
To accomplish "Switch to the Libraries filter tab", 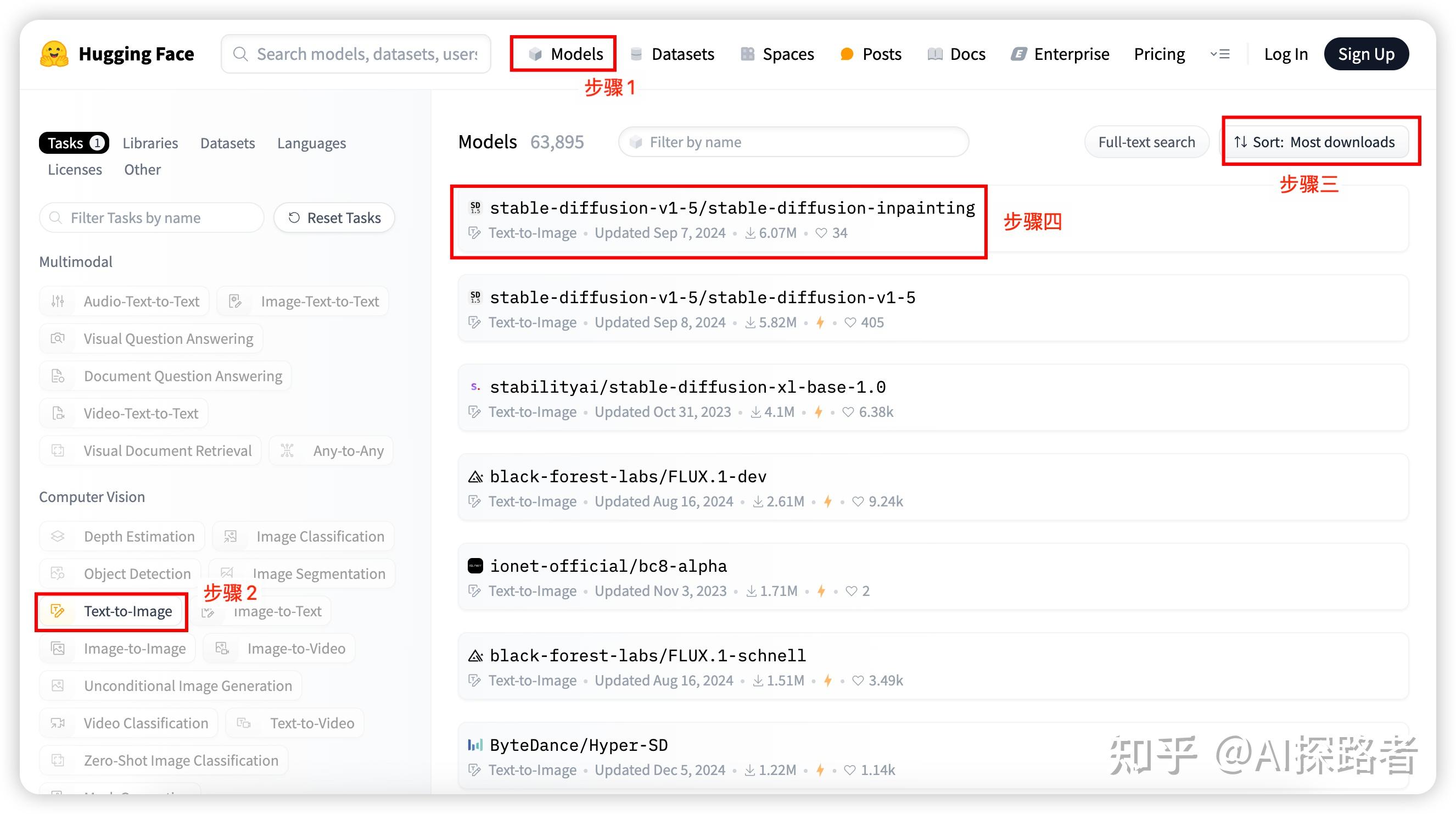I will pos(150,143).
